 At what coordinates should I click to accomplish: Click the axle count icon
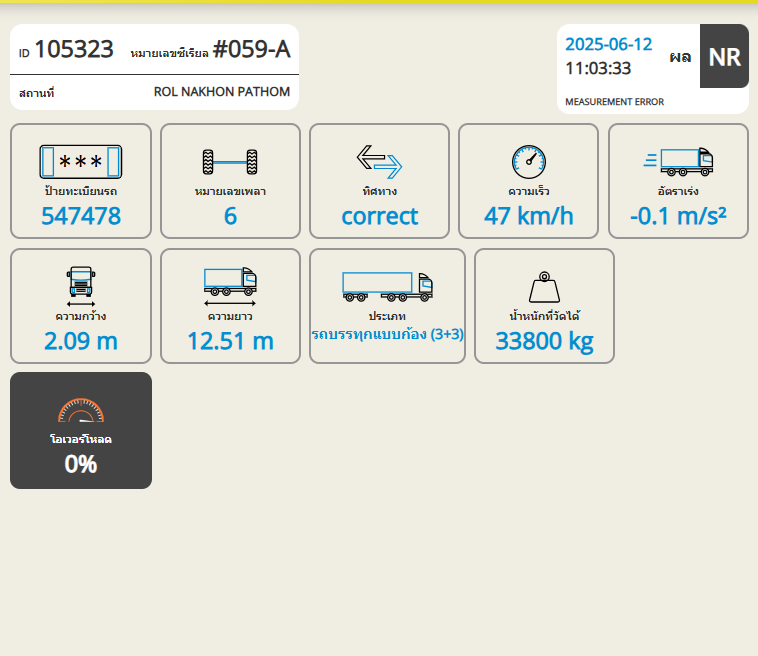(x=230, y=161)
